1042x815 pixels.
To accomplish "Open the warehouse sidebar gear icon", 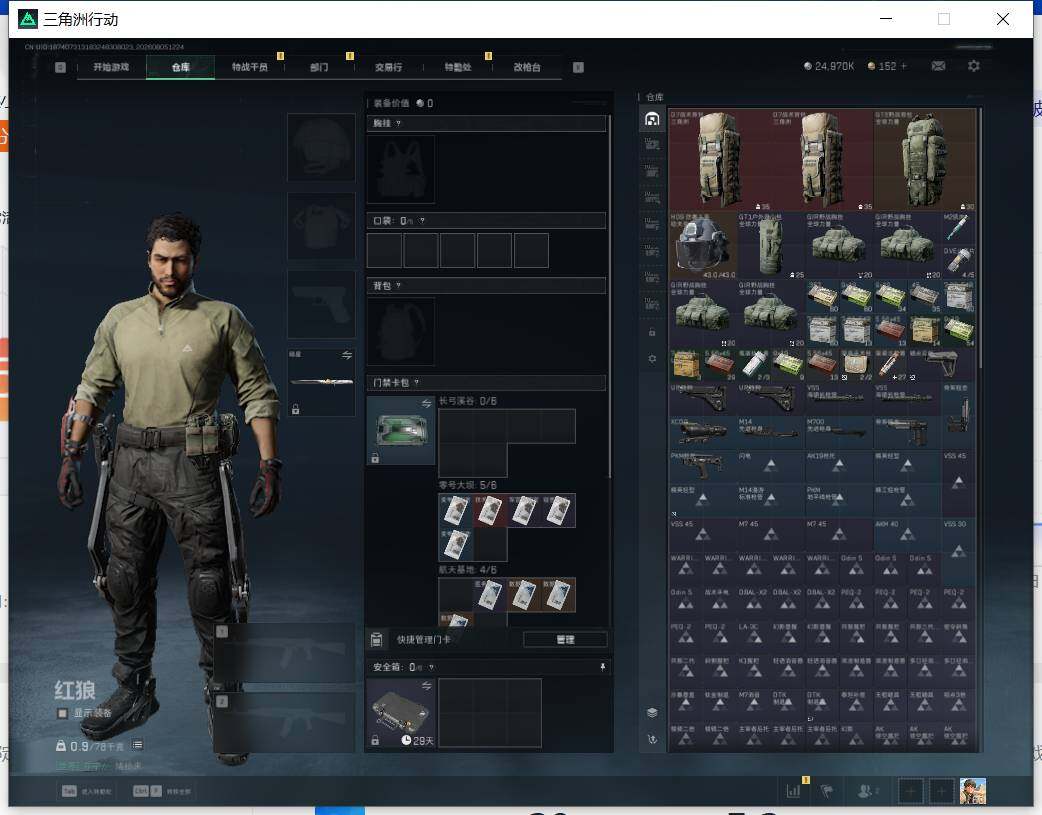I will (652, 358).
